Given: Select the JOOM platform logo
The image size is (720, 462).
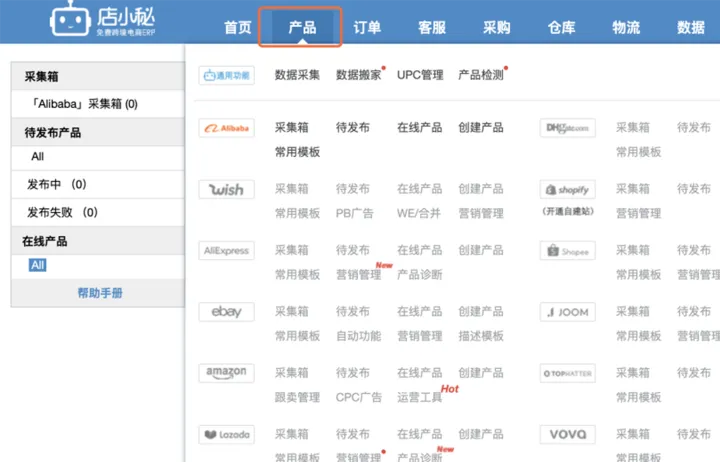Looking at the screenshot, I should [x=568, y=312].
